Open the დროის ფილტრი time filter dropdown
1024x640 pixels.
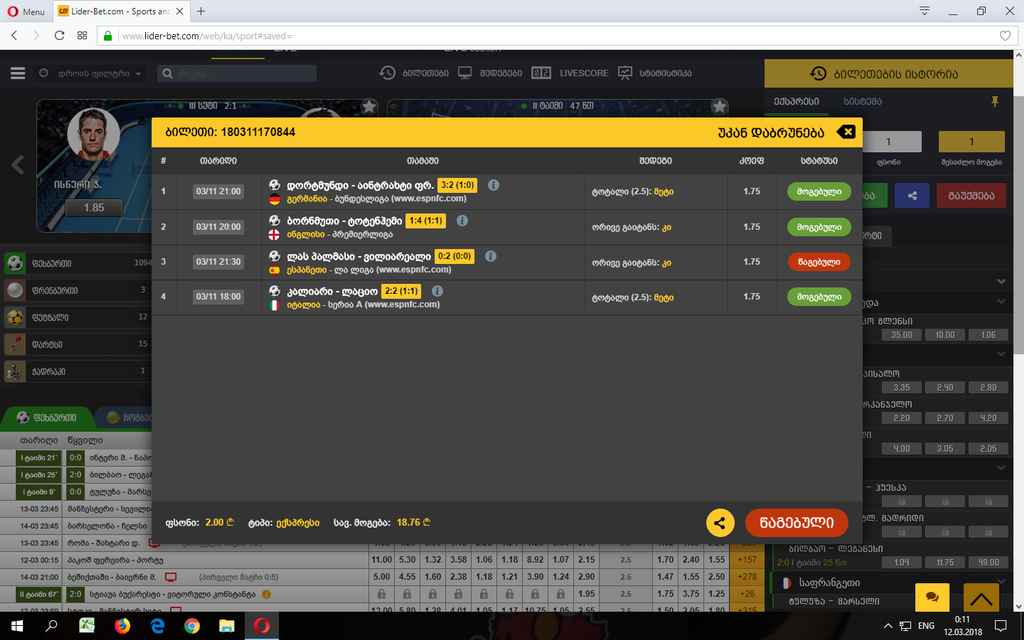pyautogui.click(x=90, y=74)
